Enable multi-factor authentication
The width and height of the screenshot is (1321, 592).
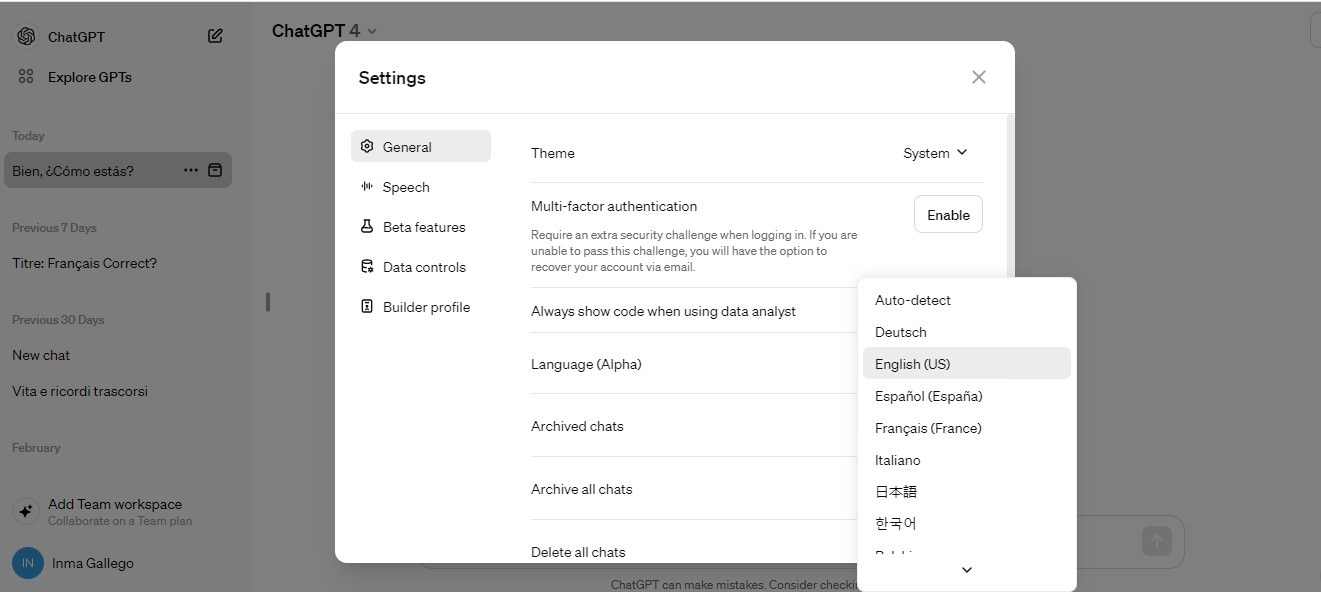tap(948, 214)
